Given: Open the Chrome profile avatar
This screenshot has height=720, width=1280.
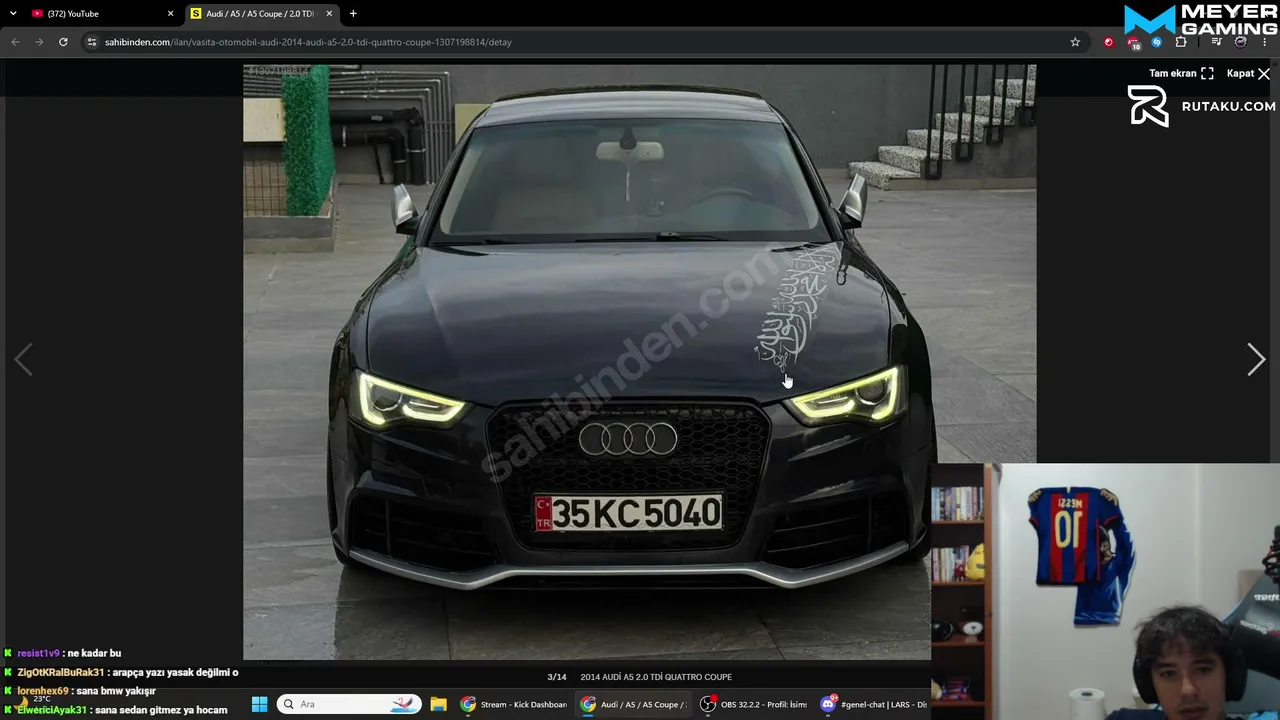Looking at the screenshot, I should (x=1241, y=42).
